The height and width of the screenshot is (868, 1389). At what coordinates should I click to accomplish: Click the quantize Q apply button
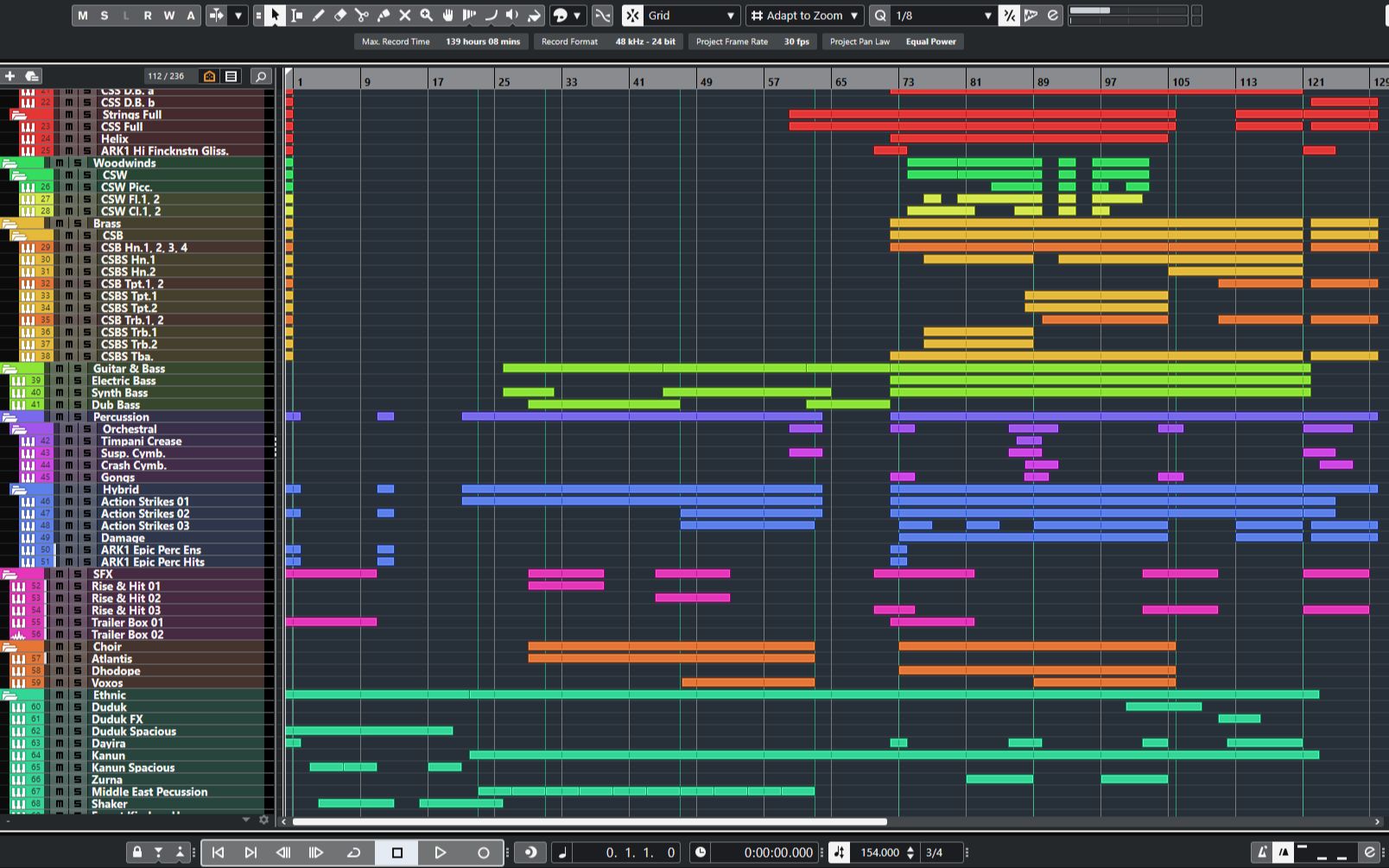(880, 16)
